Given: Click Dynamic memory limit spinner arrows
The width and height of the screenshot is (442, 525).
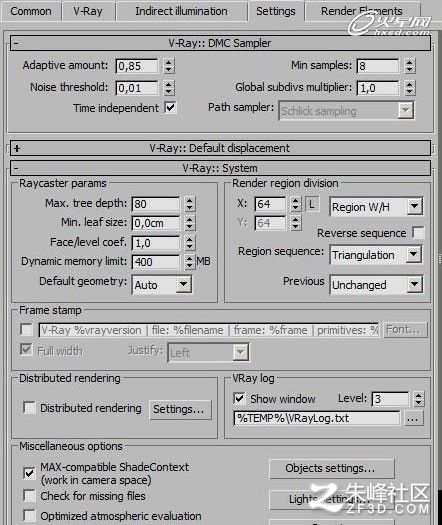Looking at the screenshot, I should click(190, 262).
